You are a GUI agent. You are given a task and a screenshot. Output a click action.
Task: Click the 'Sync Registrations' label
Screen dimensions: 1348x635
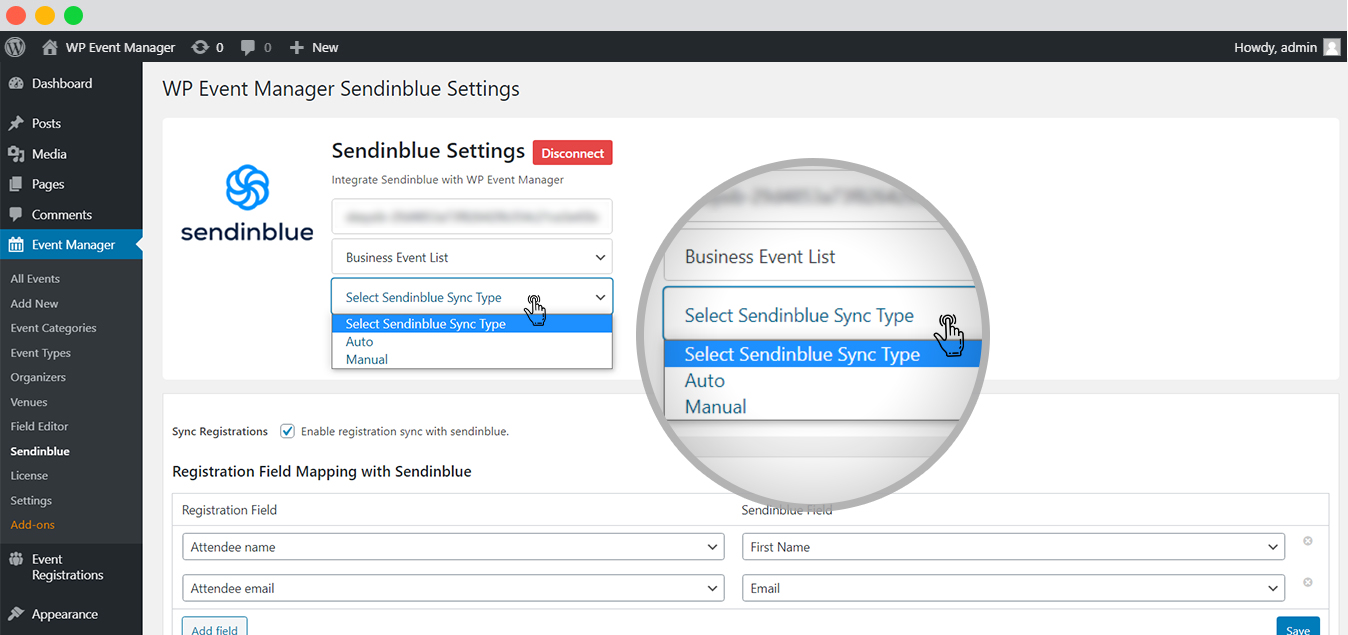(x=220, y=431)
